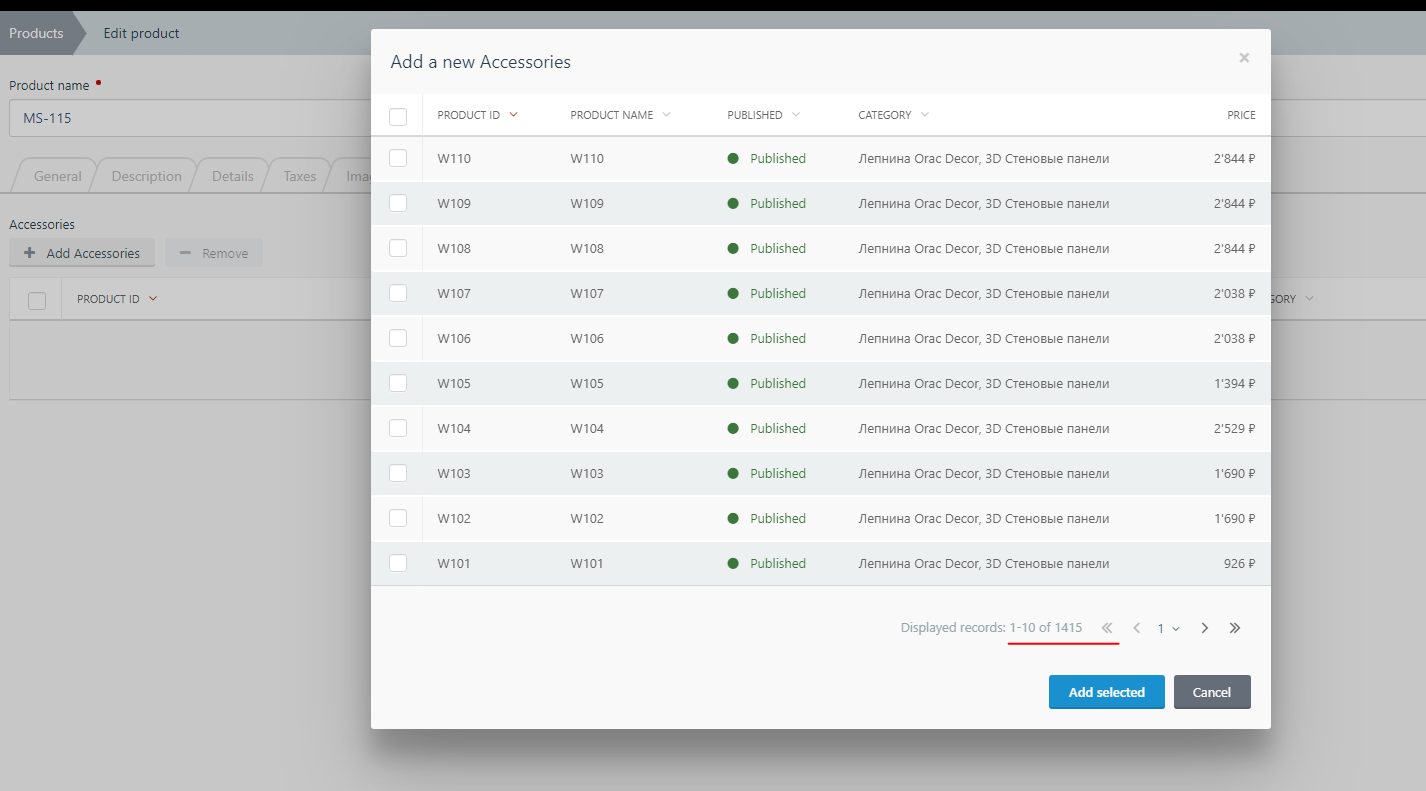Click the minus icon on the Remove button
Screen dimensions: 1426x791
click(185, 252)
